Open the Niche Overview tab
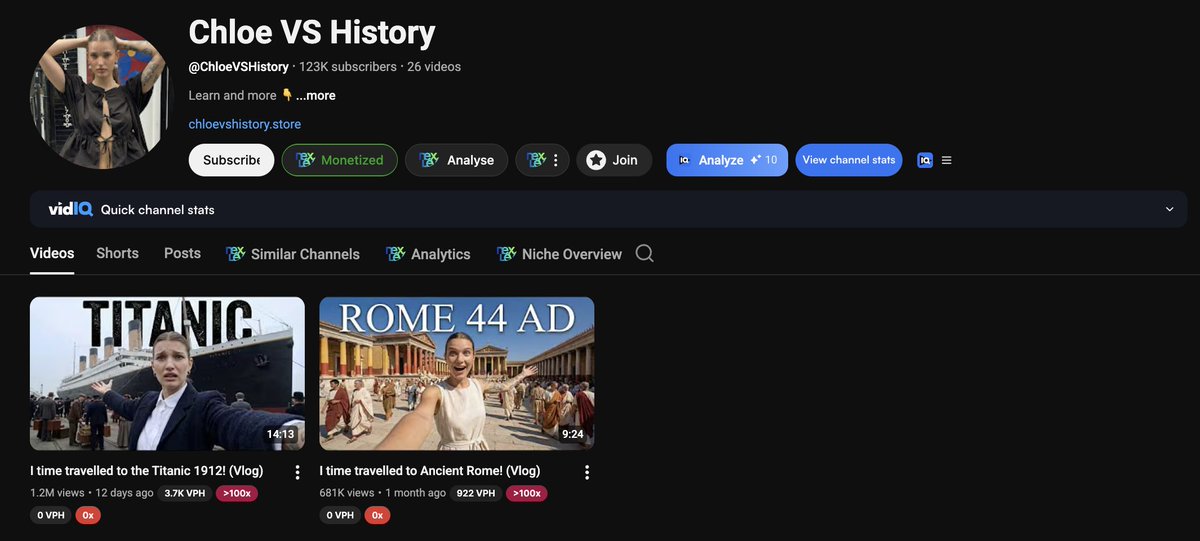The height and width of the screenshot is (541, 1200). (x=559, y=254)
